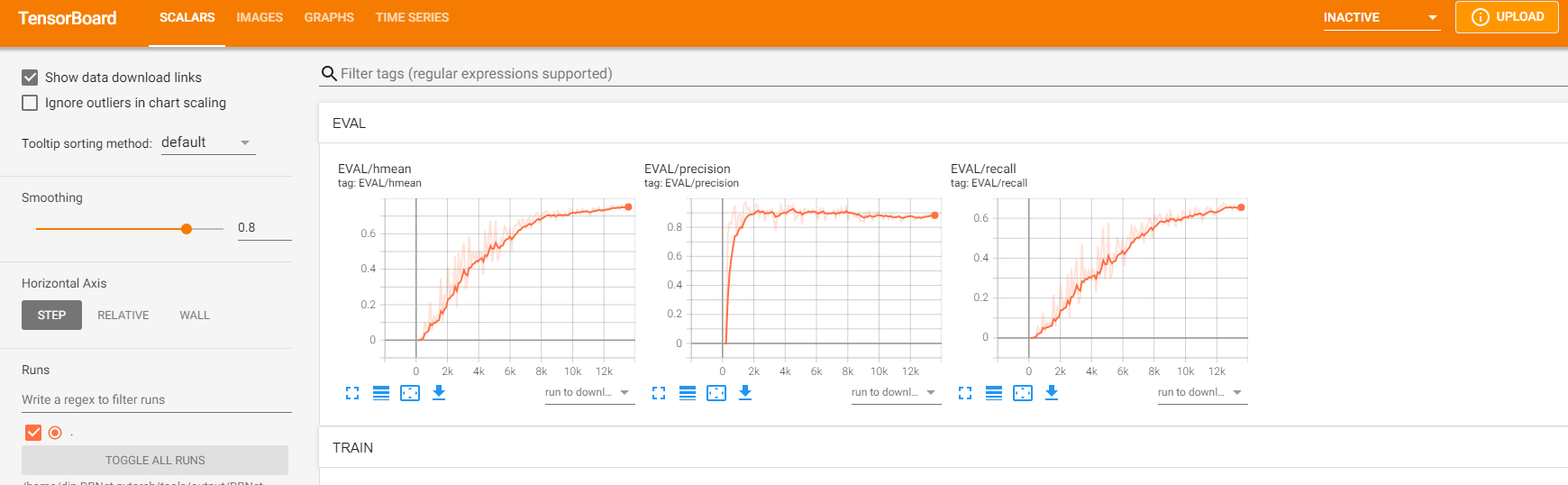
Task: Click the TensorBoard logo text
Action: [x=68, y=18]
